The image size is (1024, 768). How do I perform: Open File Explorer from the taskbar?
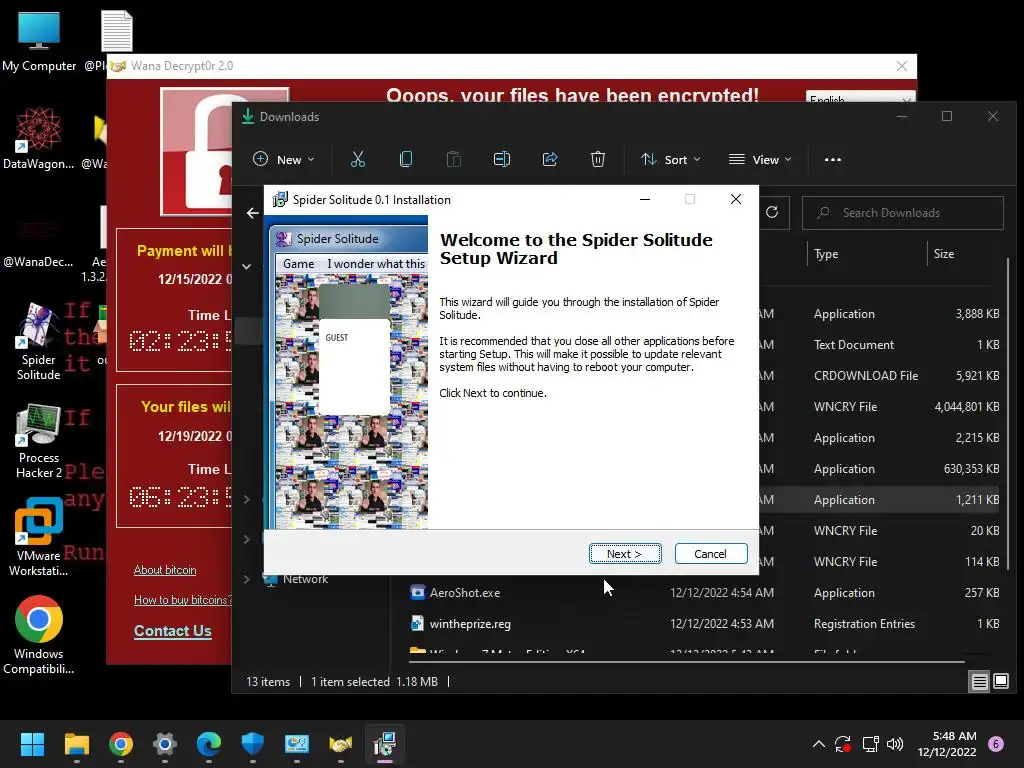point(76,744)
